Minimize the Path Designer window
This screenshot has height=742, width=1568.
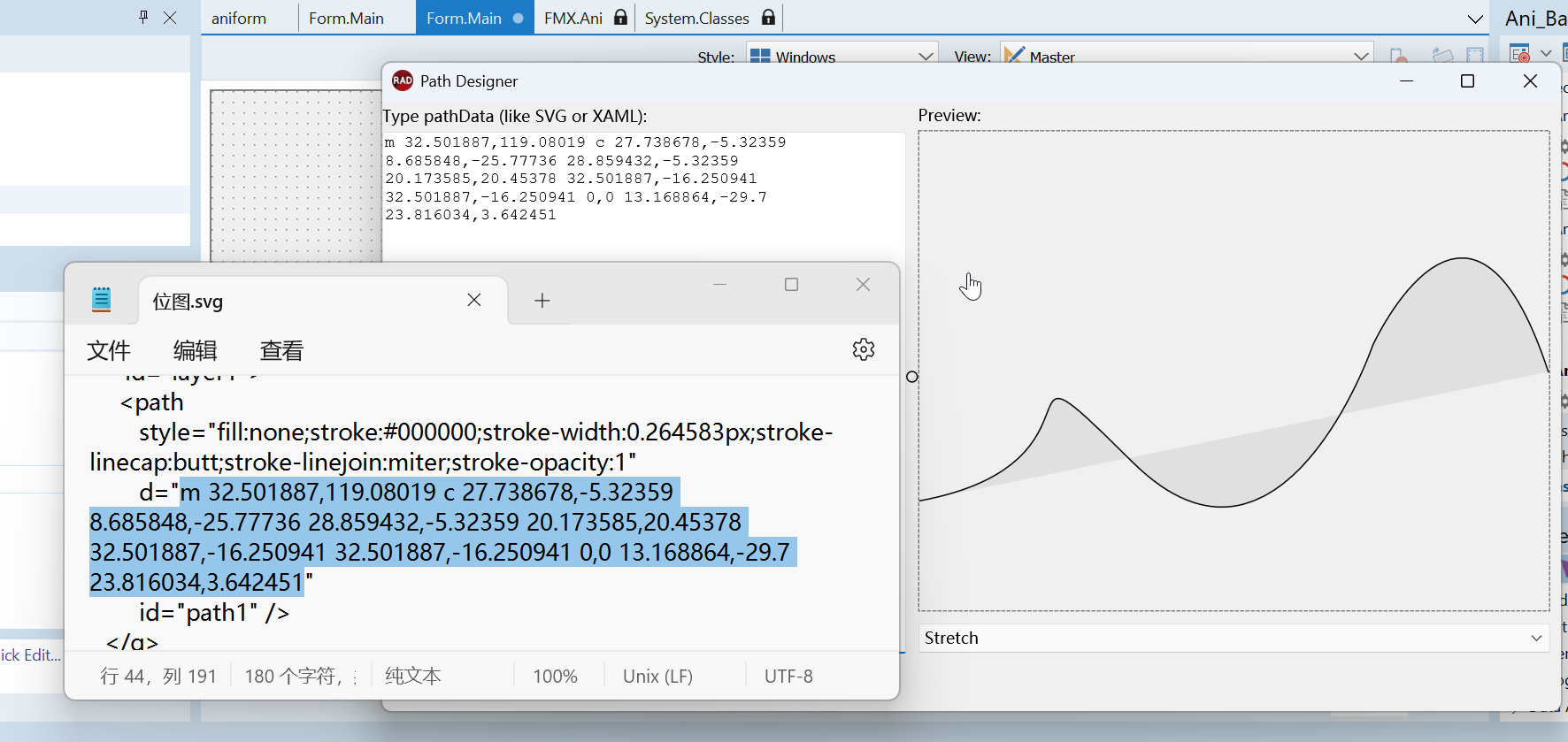pos(1406,80)
